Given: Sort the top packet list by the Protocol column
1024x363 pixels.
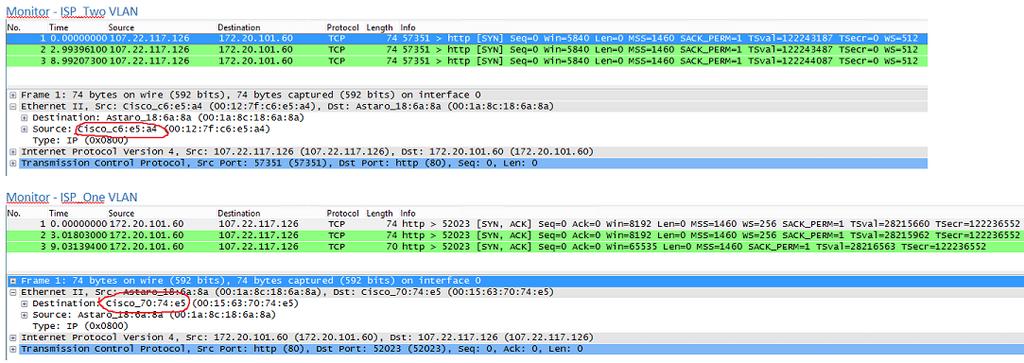Looking at the screenshot, I should pos(343,28).
